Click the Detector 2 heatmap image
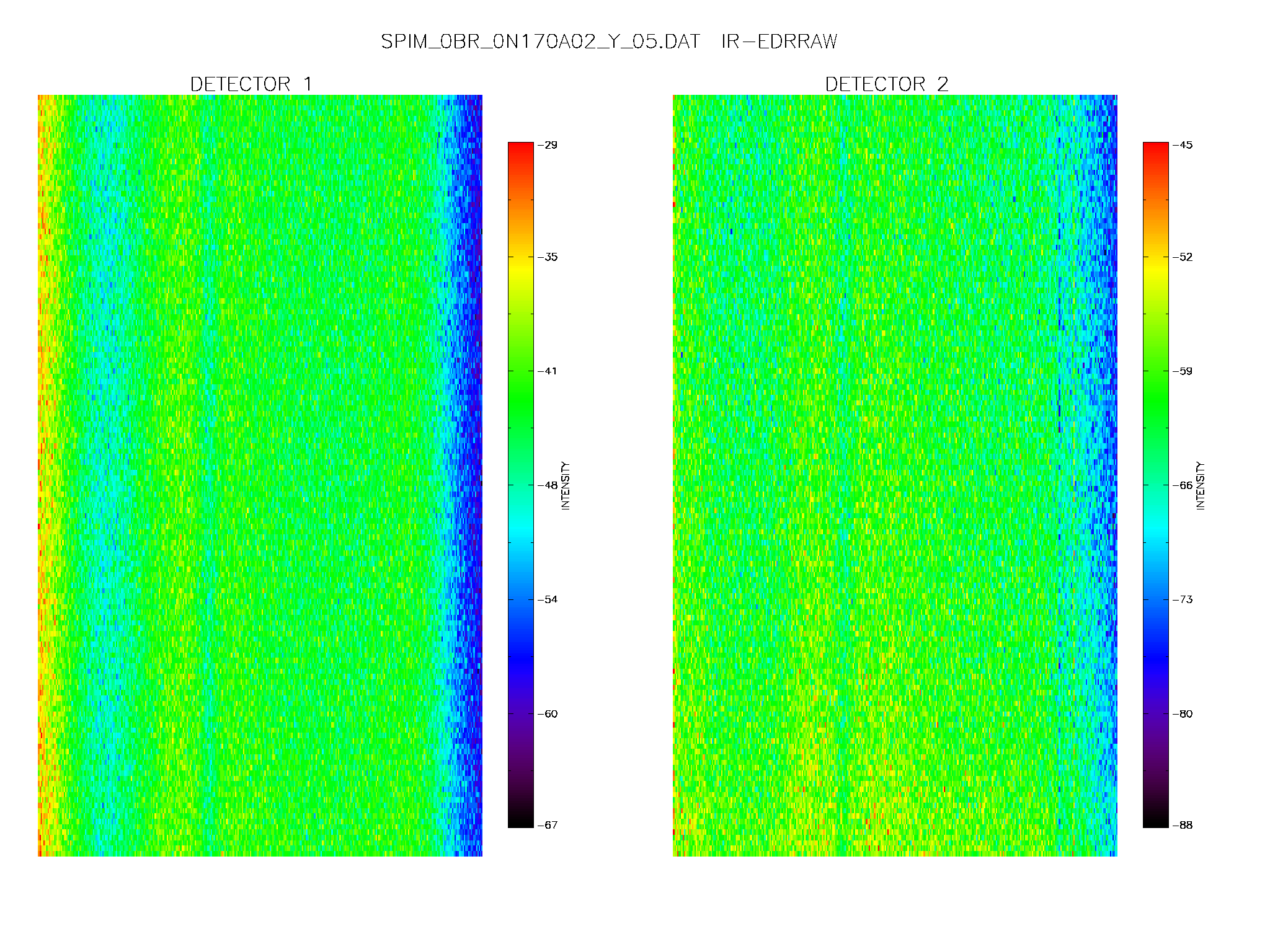This screenshot has width=1270, height=952. click(895, 475)
